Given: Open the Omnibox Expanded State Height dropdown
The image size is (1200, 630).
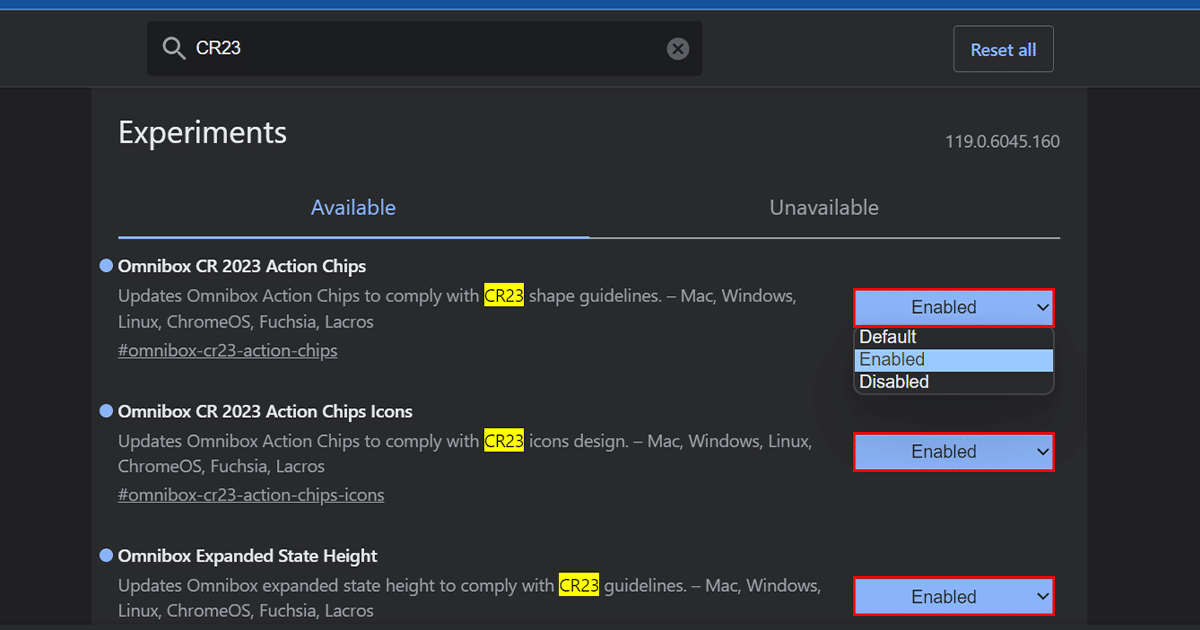Looking at the screenshot, I should 953,596.
